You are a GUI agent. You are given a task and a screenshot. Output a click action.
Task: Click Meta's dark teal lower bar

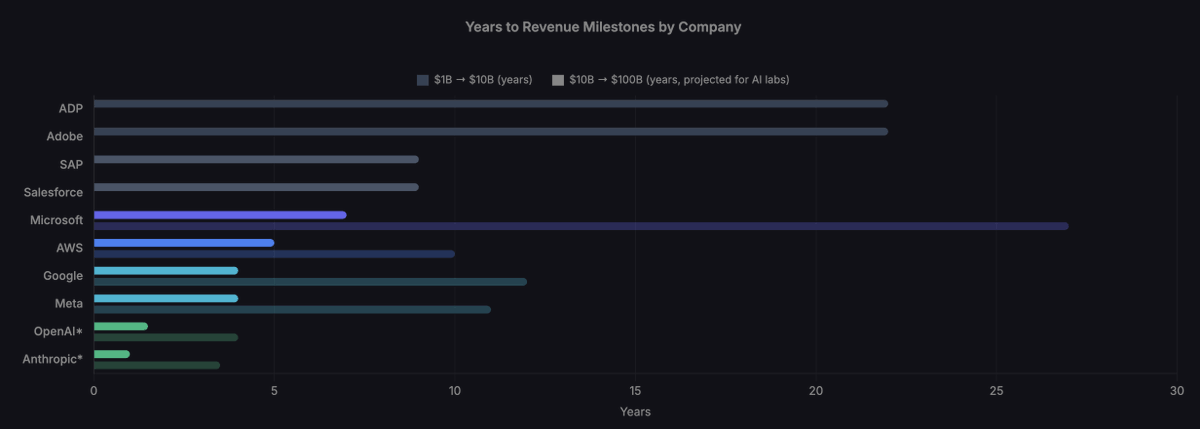292,309
